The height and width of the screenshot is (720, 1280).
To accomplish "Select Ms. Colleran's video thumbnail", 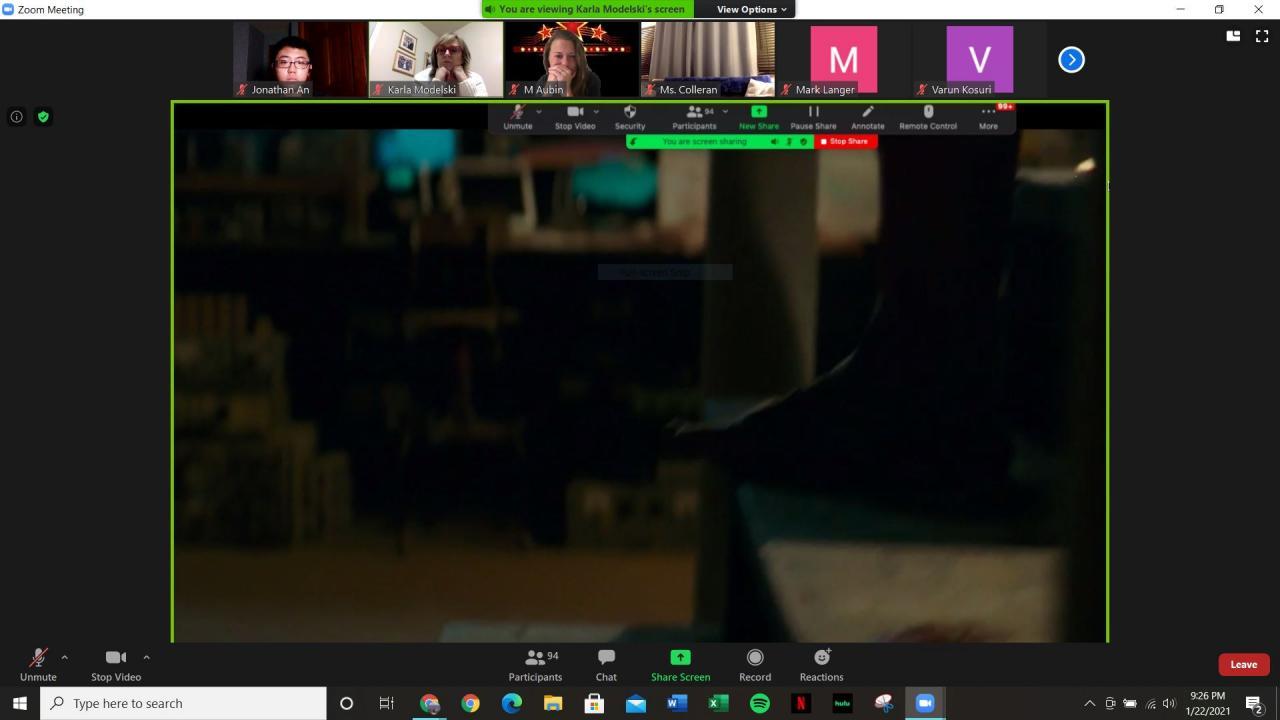I will point(708,59).
